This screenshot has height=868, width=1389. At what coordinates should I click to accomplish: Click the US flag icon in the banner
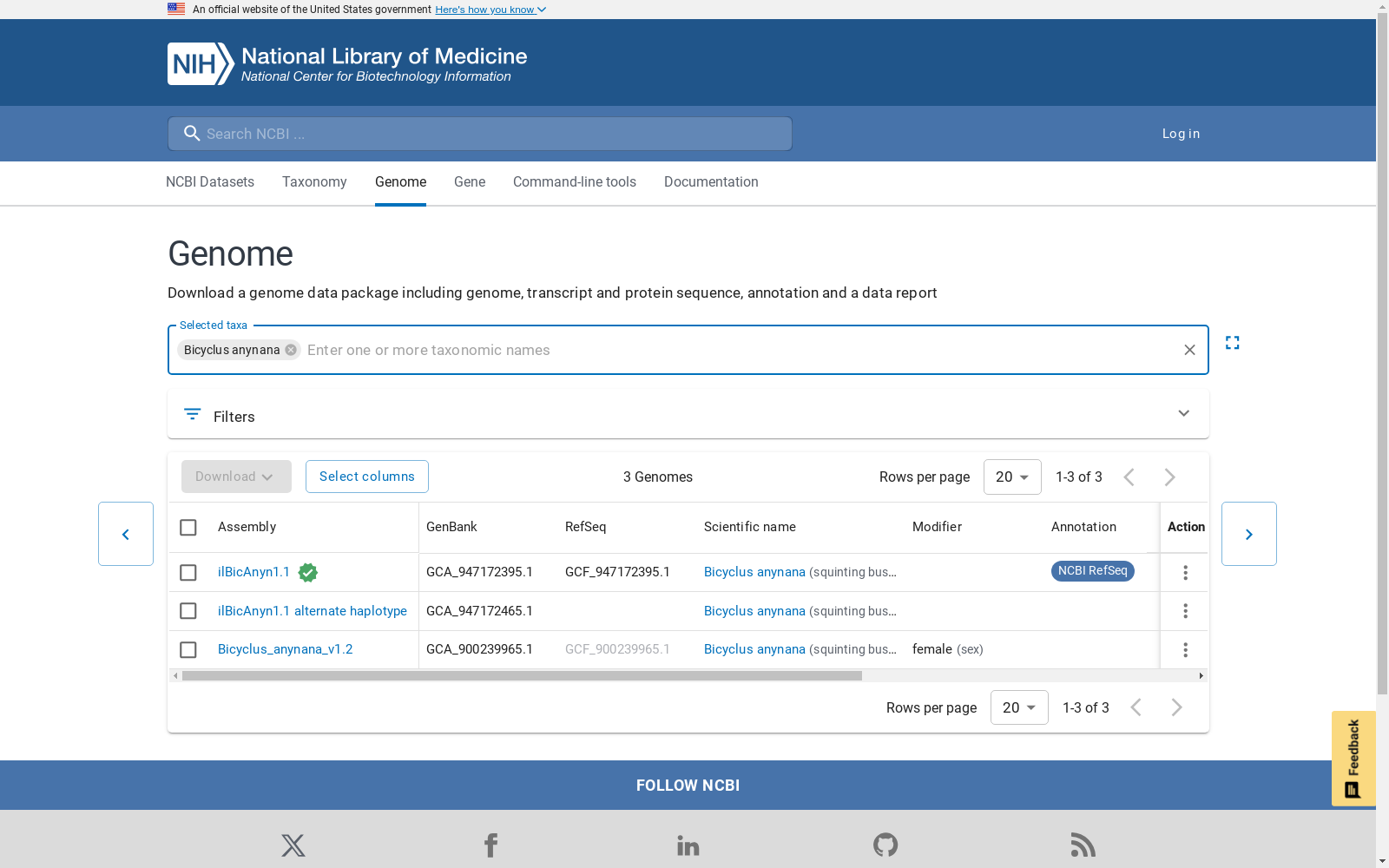(x=176, y=9)
